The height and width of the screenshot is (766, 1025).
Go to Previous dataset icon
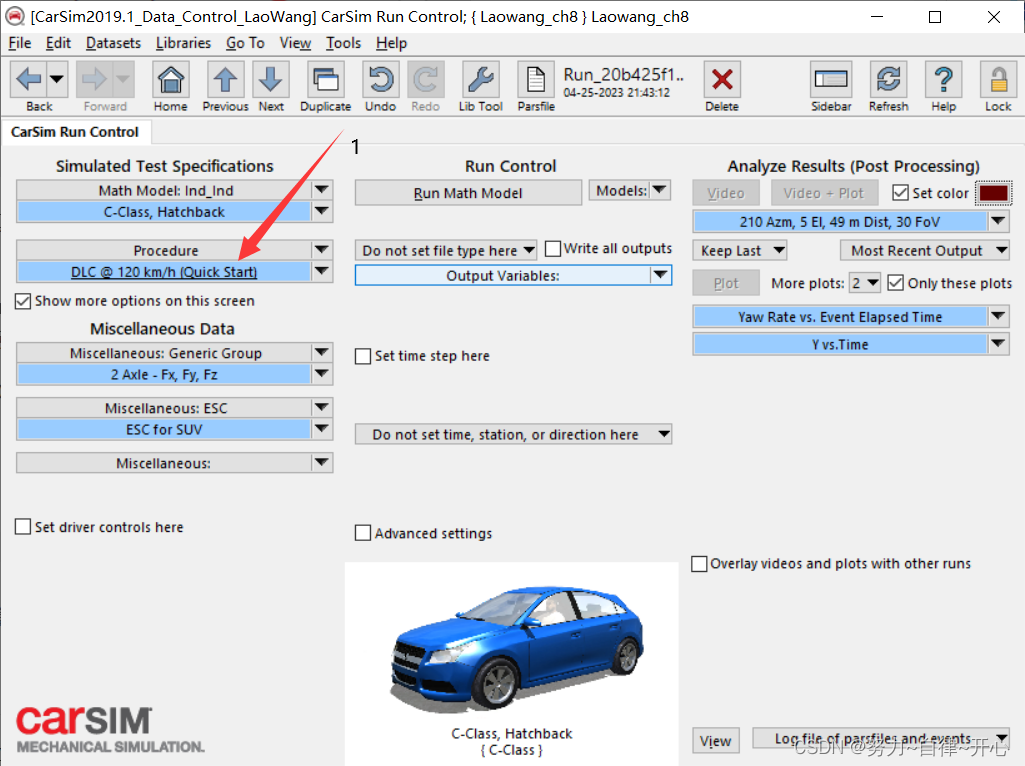226,80
